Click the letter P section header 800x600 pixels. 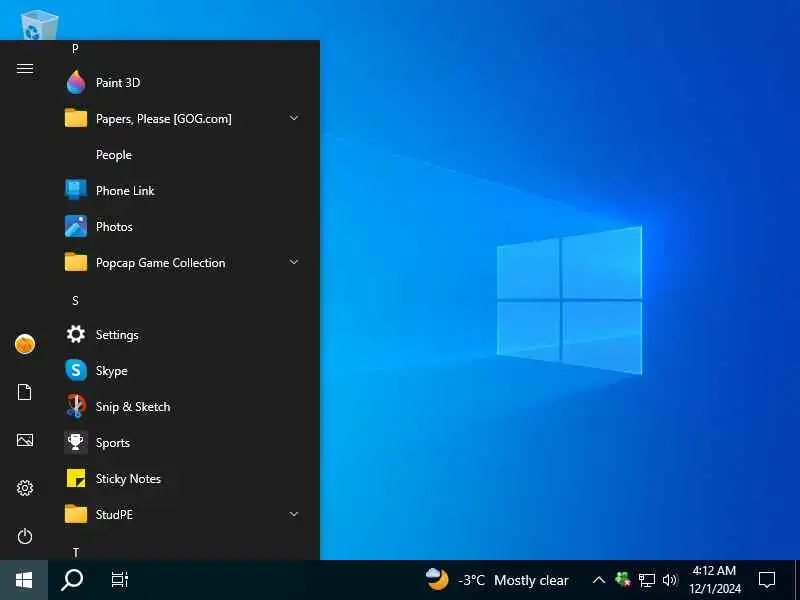(x=75, y=48)
